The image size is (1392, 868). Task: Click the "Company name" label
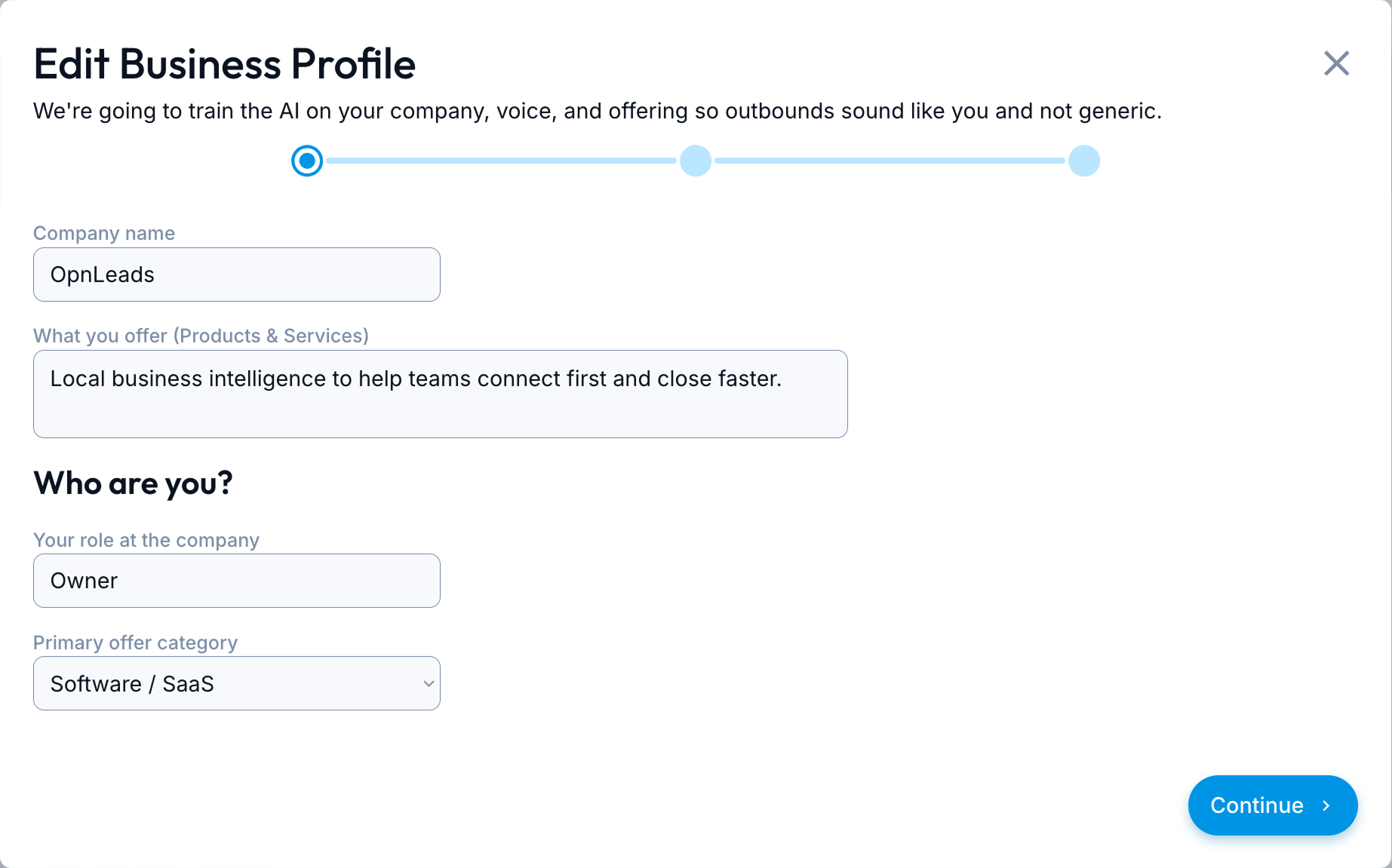[x=104, y=233]
